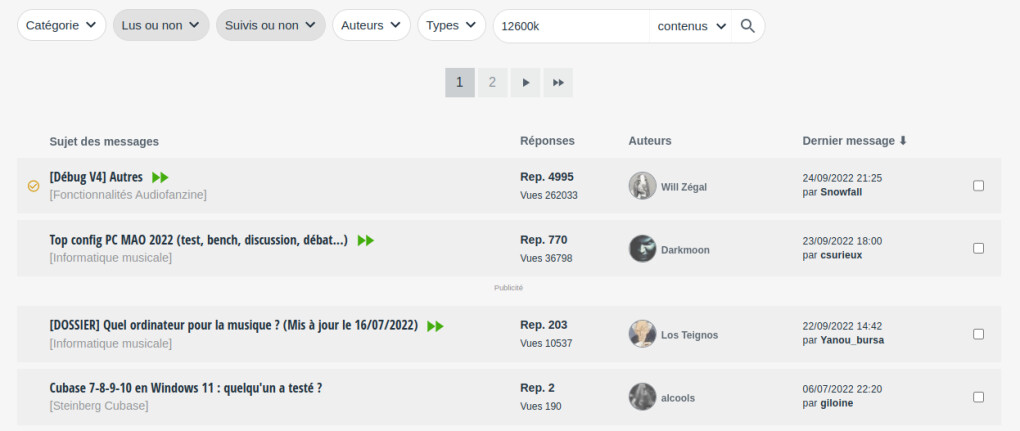Open the Types dropdown

coord(451,25)
